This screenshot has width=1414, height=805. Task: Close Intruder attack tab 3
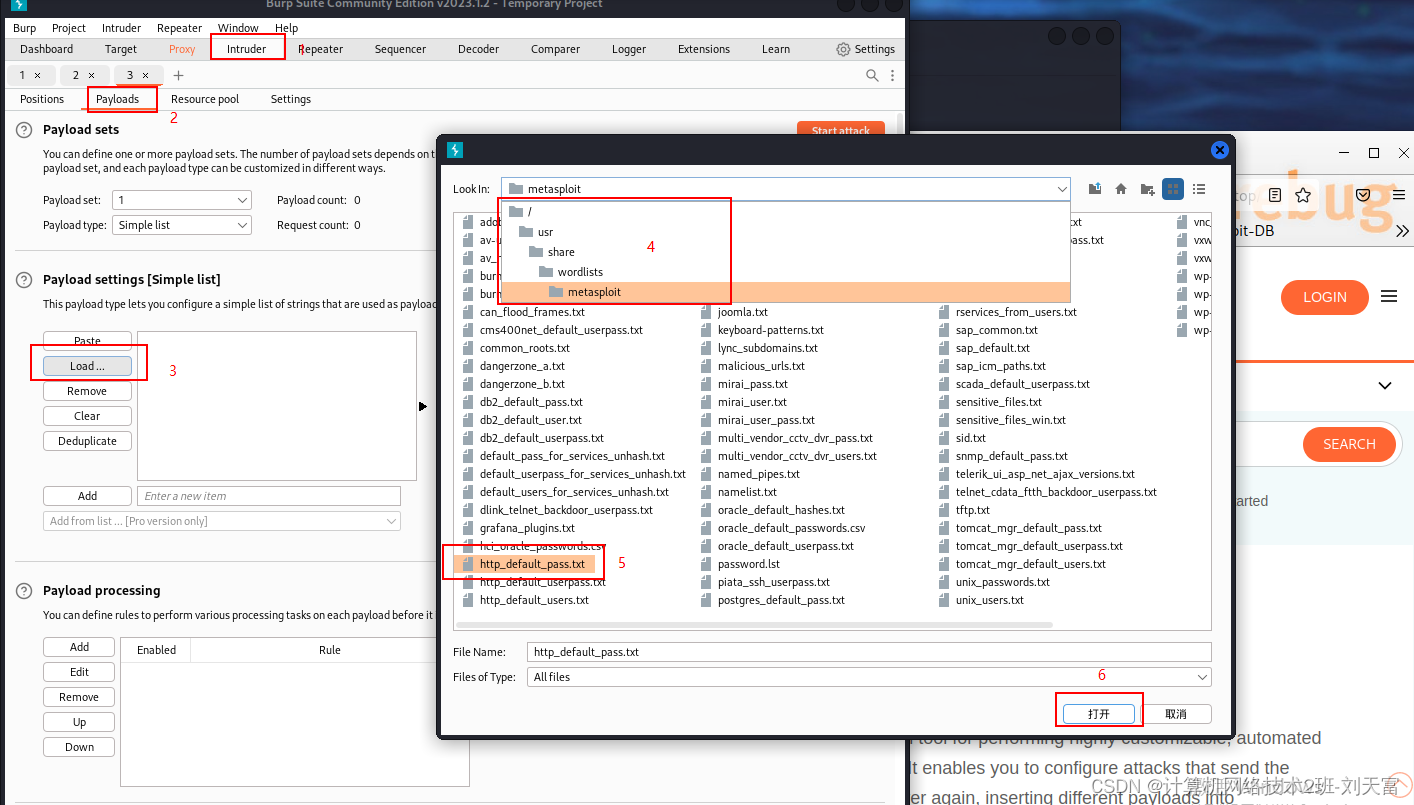point(145,75)
